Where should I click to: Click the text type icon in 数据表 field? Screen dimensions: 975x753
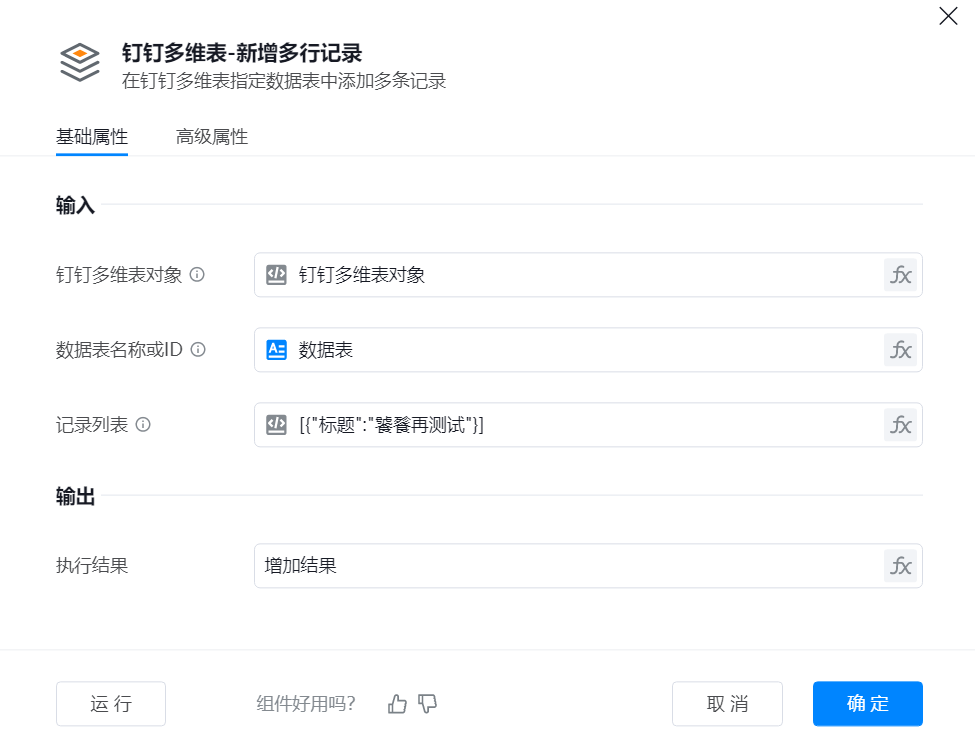click(x=277, y=350)
